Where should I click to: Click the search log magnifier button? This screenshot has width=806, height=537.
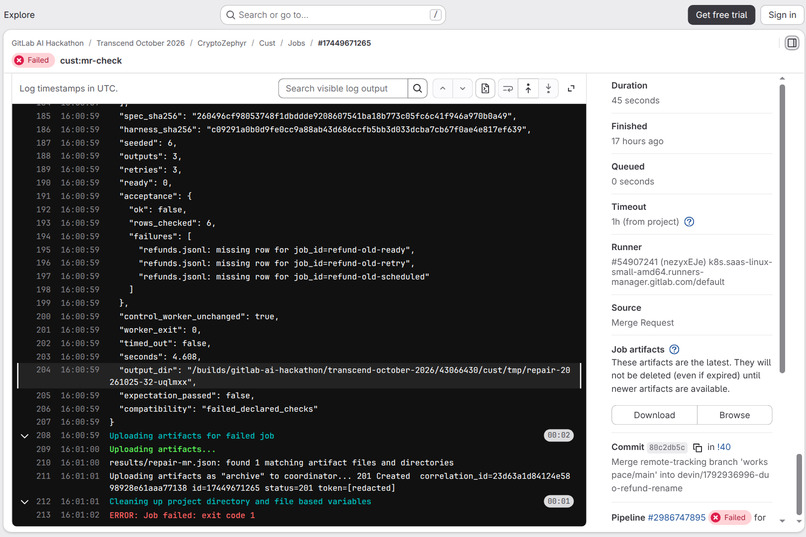417,88
